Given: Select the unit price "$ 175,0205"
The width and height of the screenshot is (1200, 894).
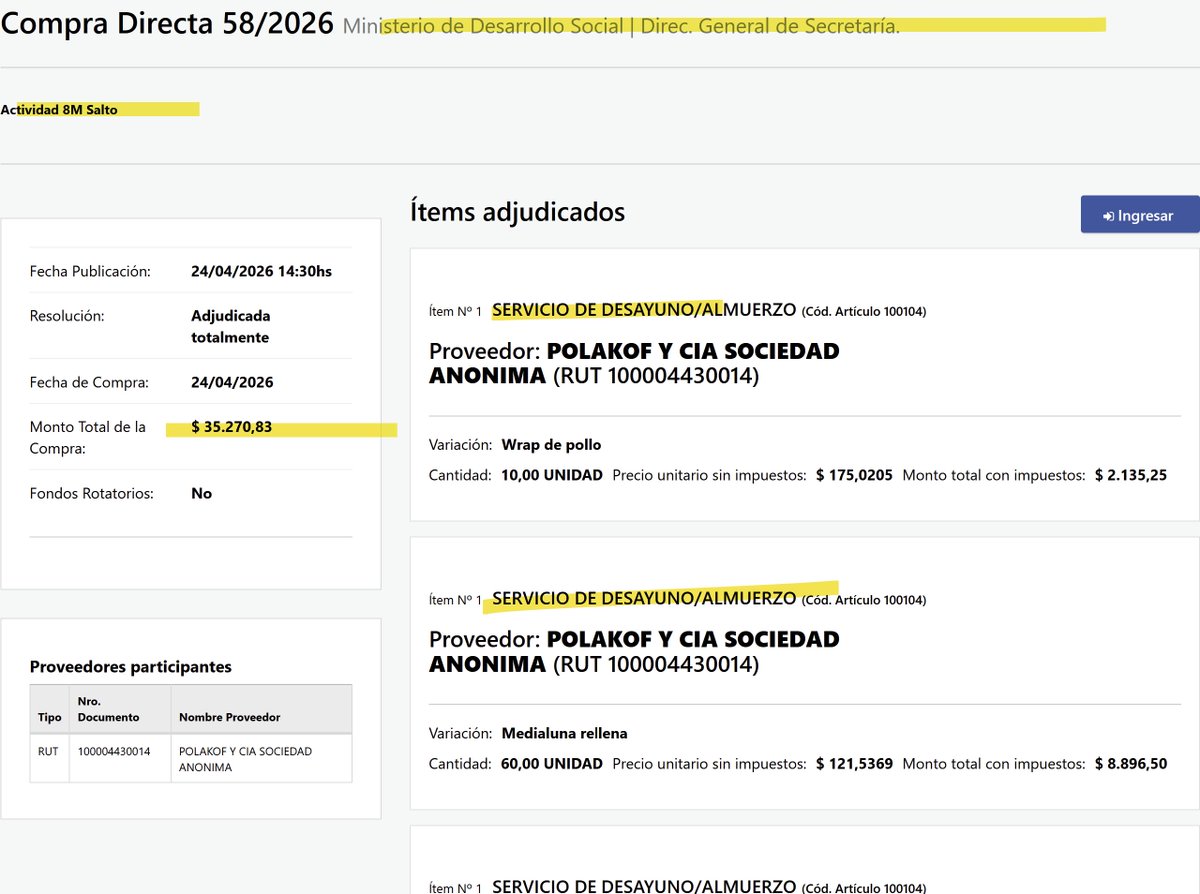Looking at the screenshot, I should 854,475.
